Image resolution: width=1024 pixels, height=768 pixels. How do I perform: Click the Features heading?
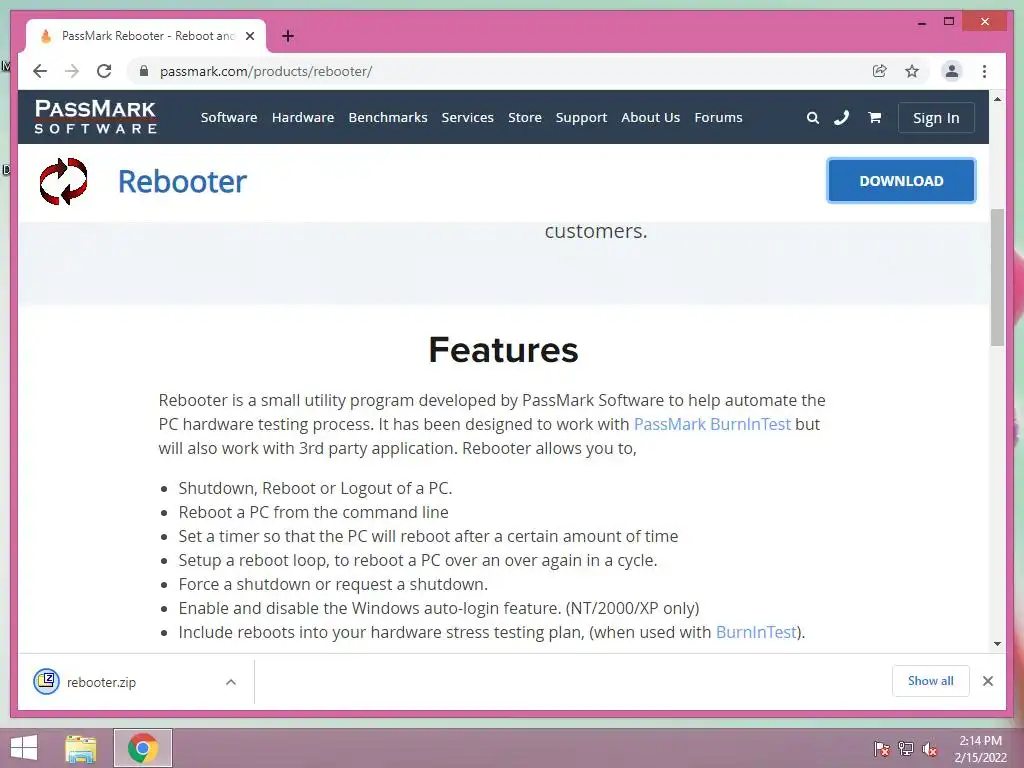[504, 349]
